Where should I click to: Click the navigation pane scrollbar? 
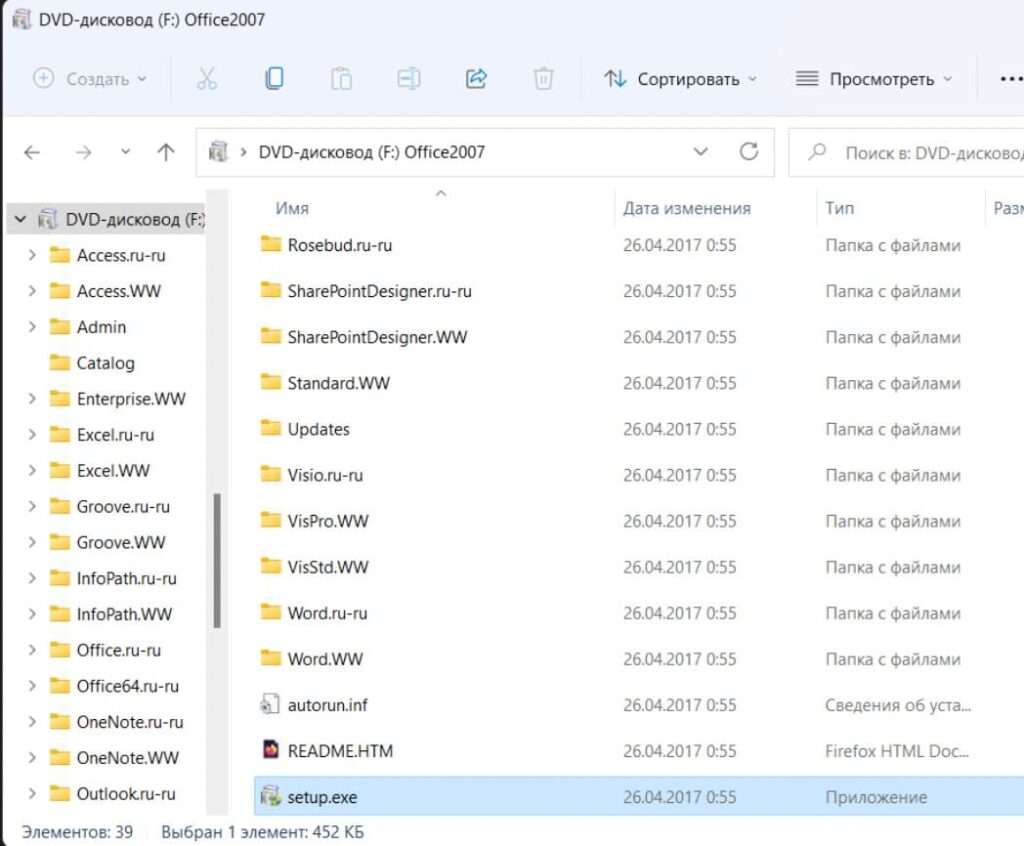click(x=217, y=560)
